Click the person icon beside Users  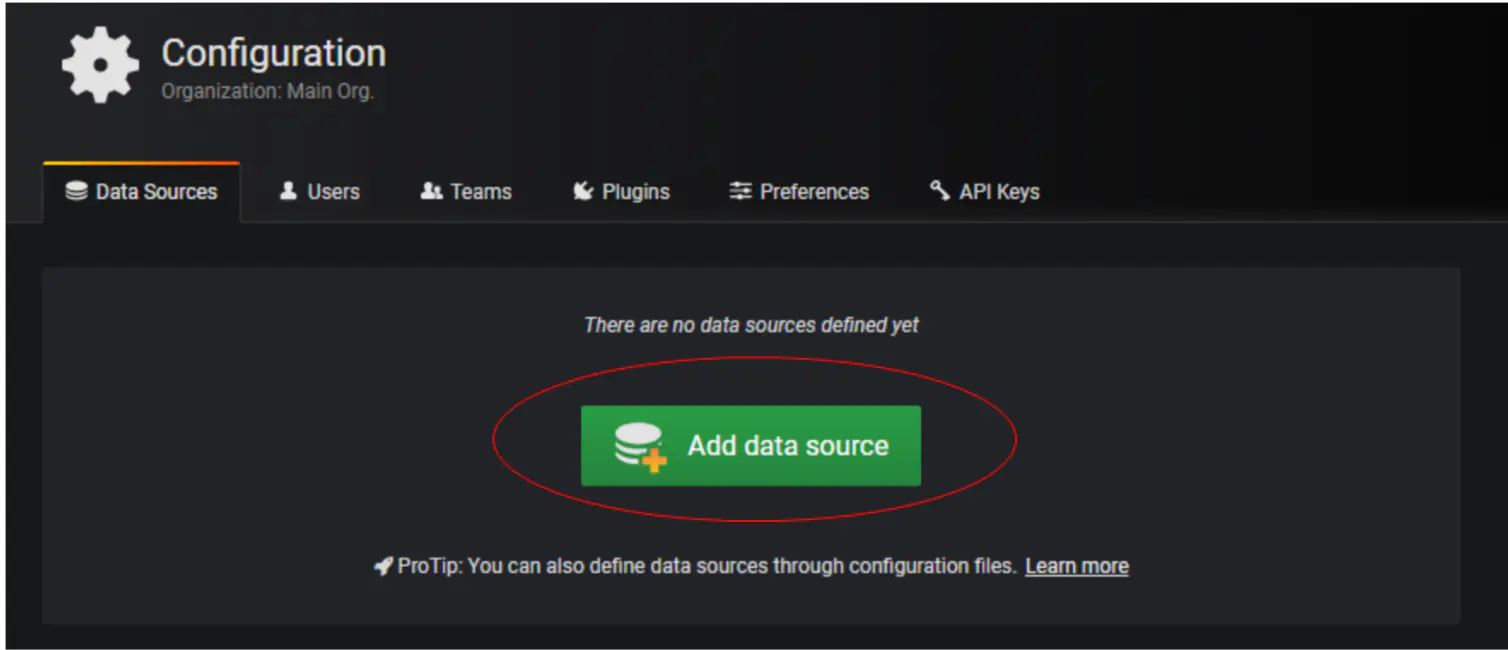point(289,191)
